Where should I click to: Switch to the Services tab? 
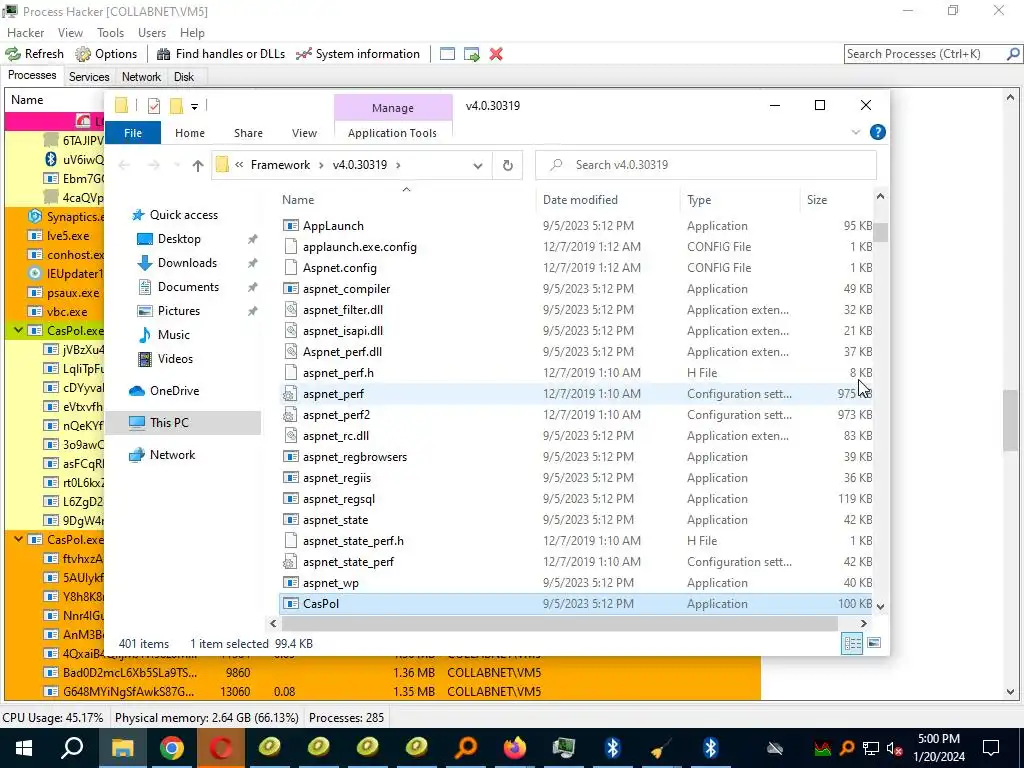tap(89, 76)
